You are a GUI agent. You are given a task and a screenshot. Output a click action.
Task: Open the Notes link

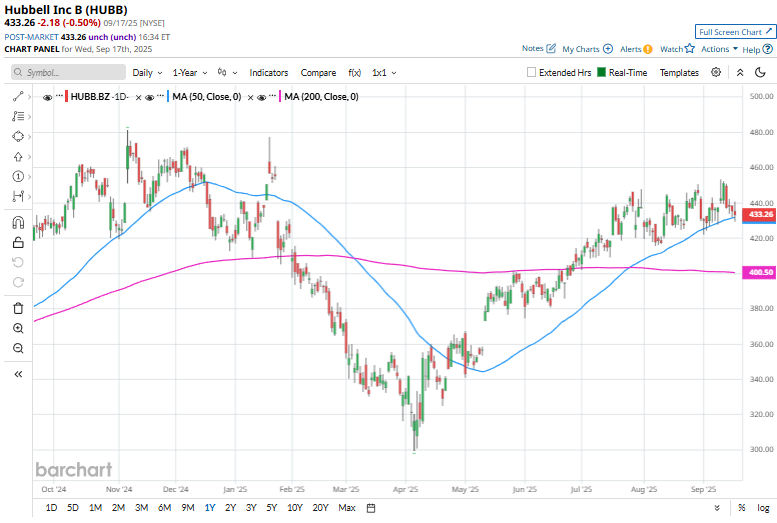[x=533, y=48]
